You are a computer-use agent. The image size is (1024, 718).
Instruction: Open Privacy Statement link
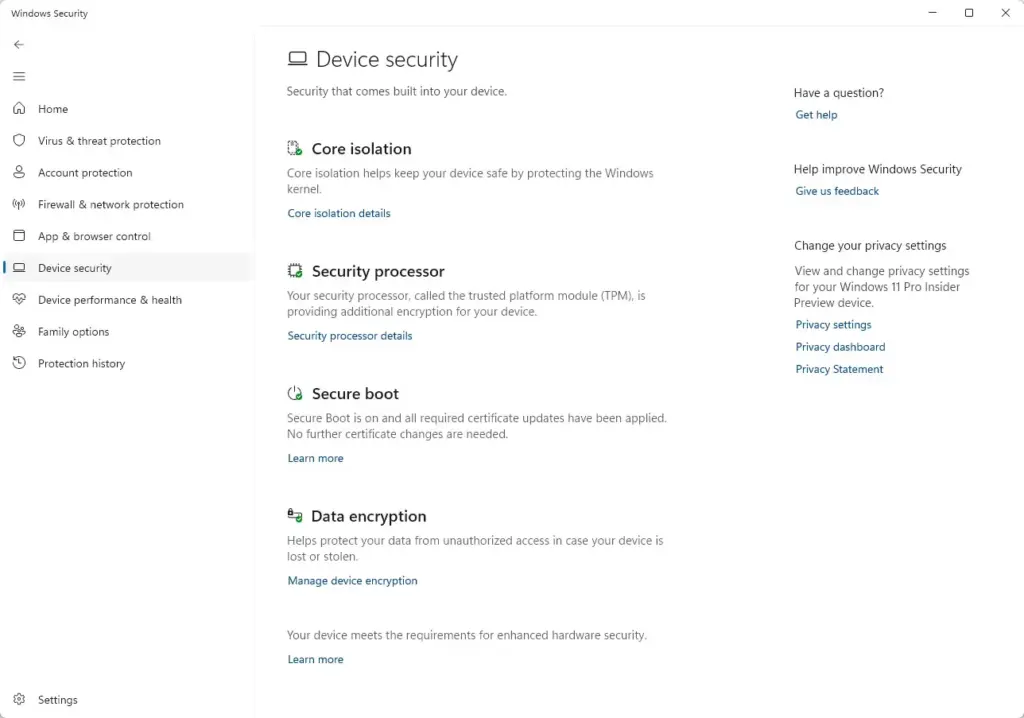point(839,369)
